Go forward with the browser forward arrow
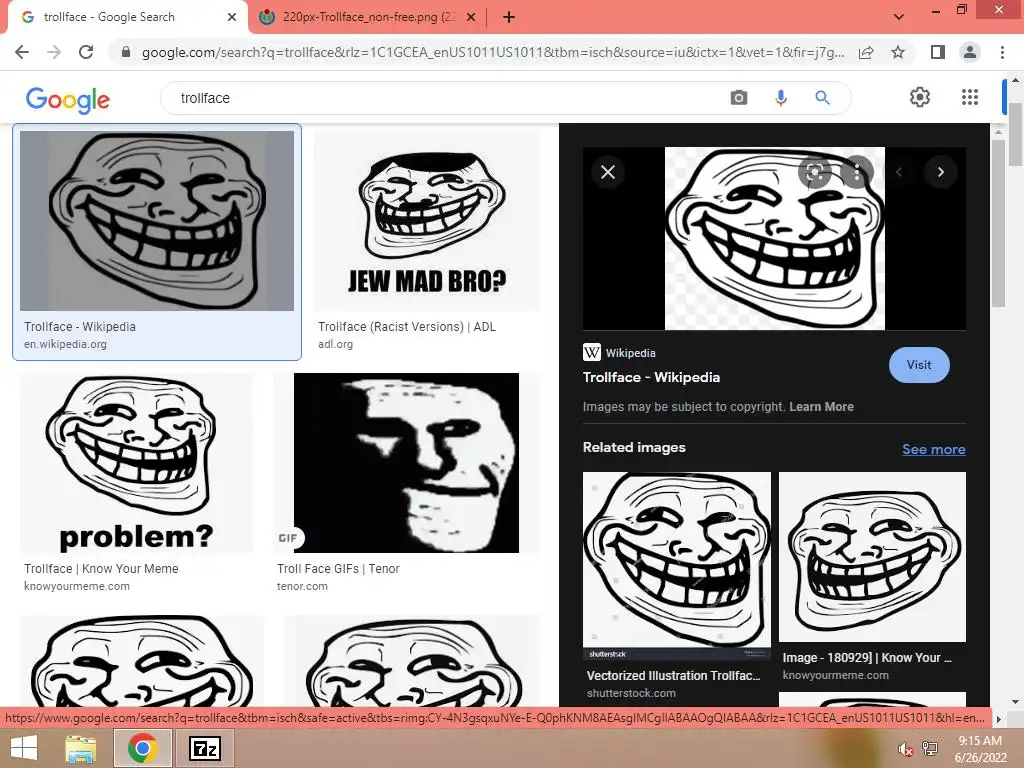Viewport: 1024px width, 768px height. coord(54,52)
